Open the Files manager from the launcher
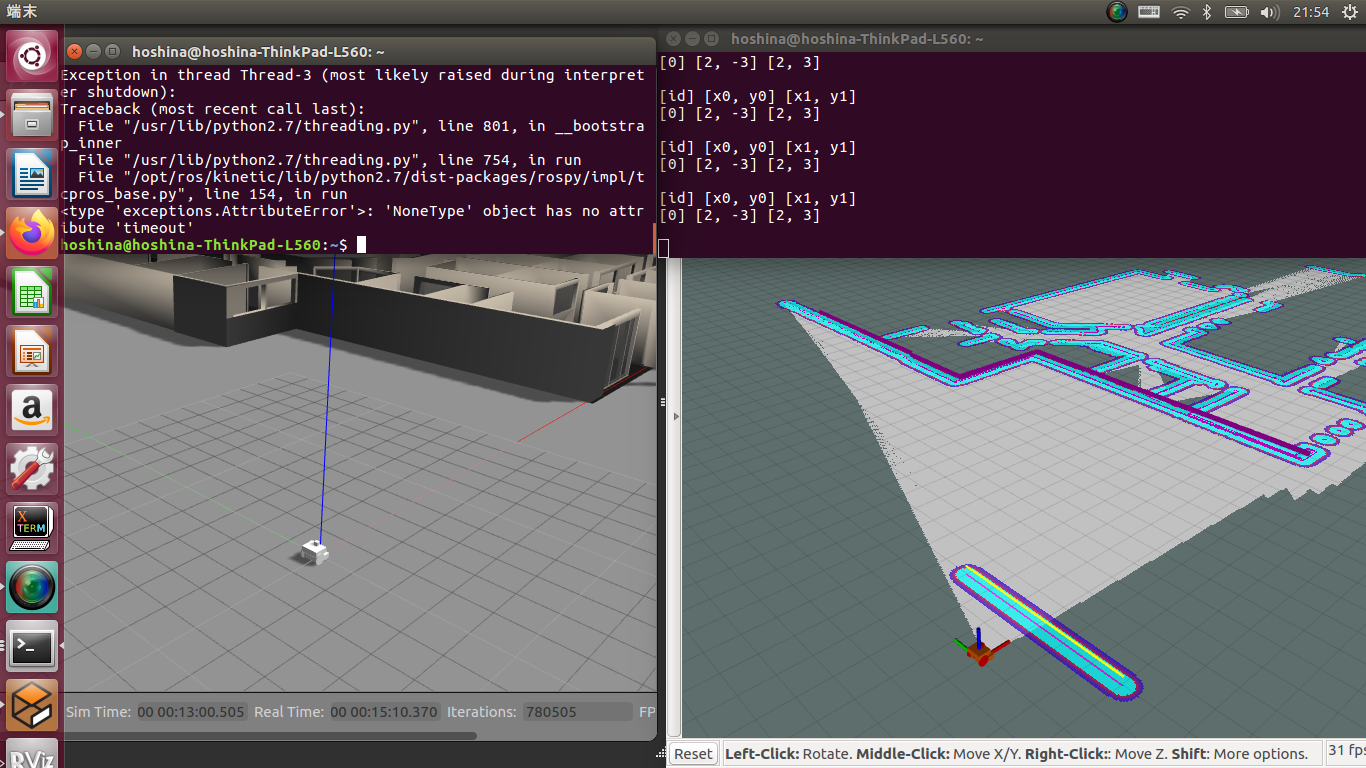Screen dimensions: 1366x768 pyautogui.click(x=32, y=115)
